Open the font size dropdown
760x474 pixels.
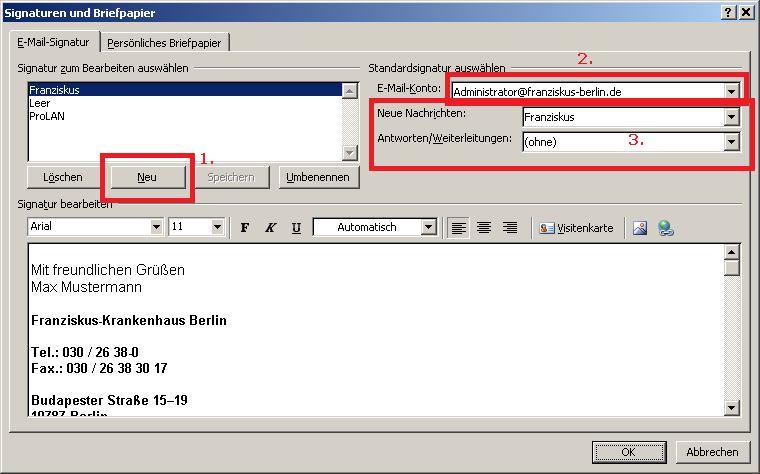tap(218, 228)
